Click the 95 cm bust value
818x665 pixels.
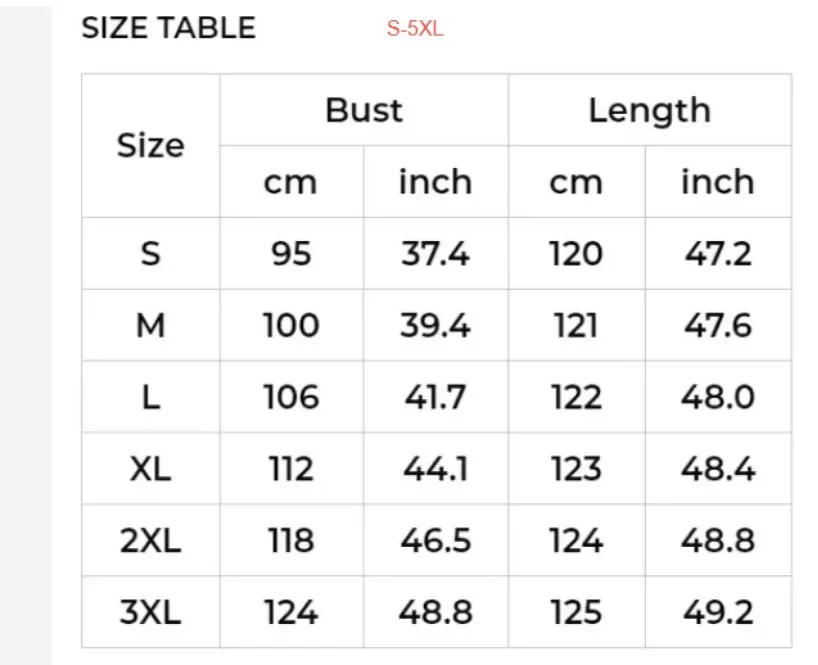click(291, 254)
